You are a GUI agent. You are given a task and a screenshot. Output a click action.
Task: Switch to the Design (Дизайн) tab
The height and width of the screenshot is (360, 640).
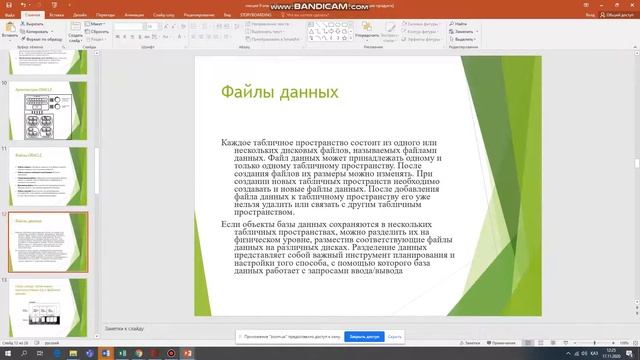tap(80, 15)
